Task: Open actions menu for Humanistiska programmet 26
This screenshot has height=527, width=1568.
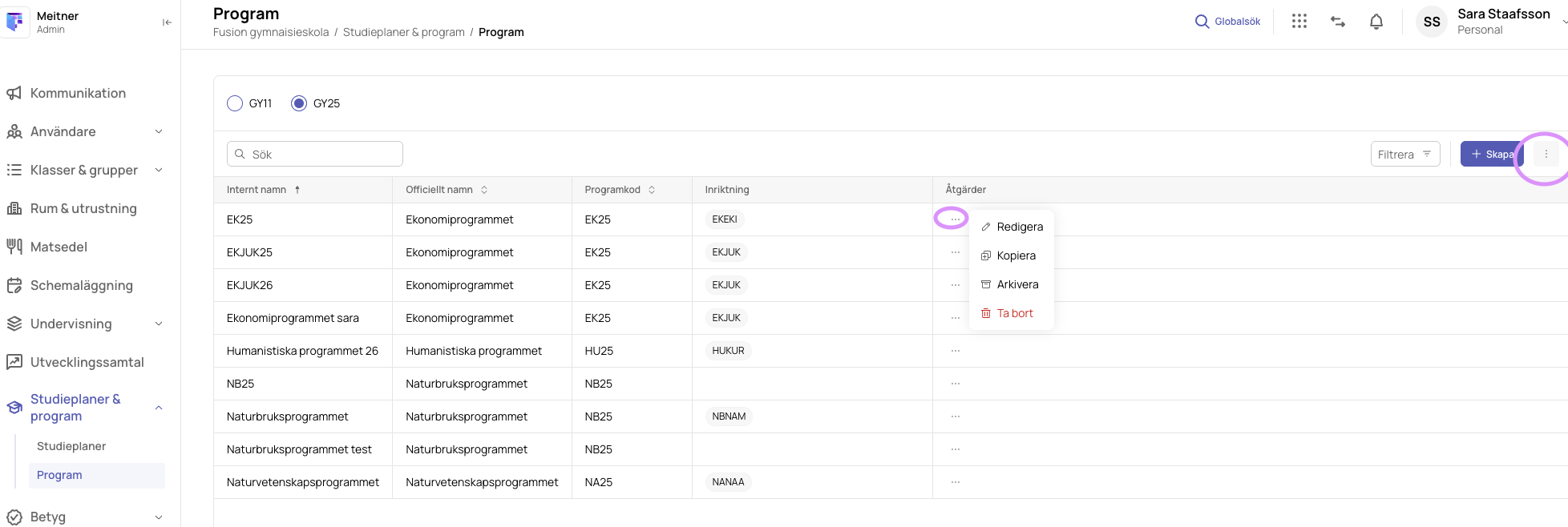Action: click(x=956, y=351)
